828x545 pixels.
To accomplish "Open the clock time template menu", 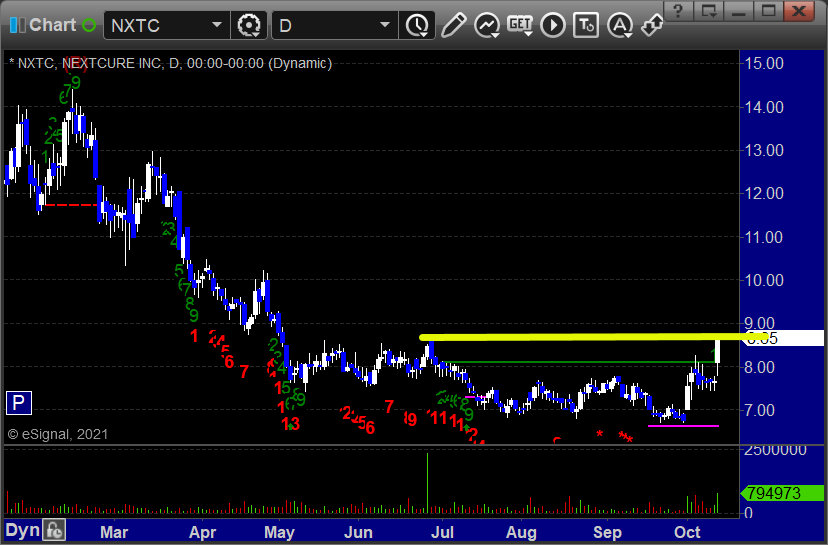I will tap(417, 25).
